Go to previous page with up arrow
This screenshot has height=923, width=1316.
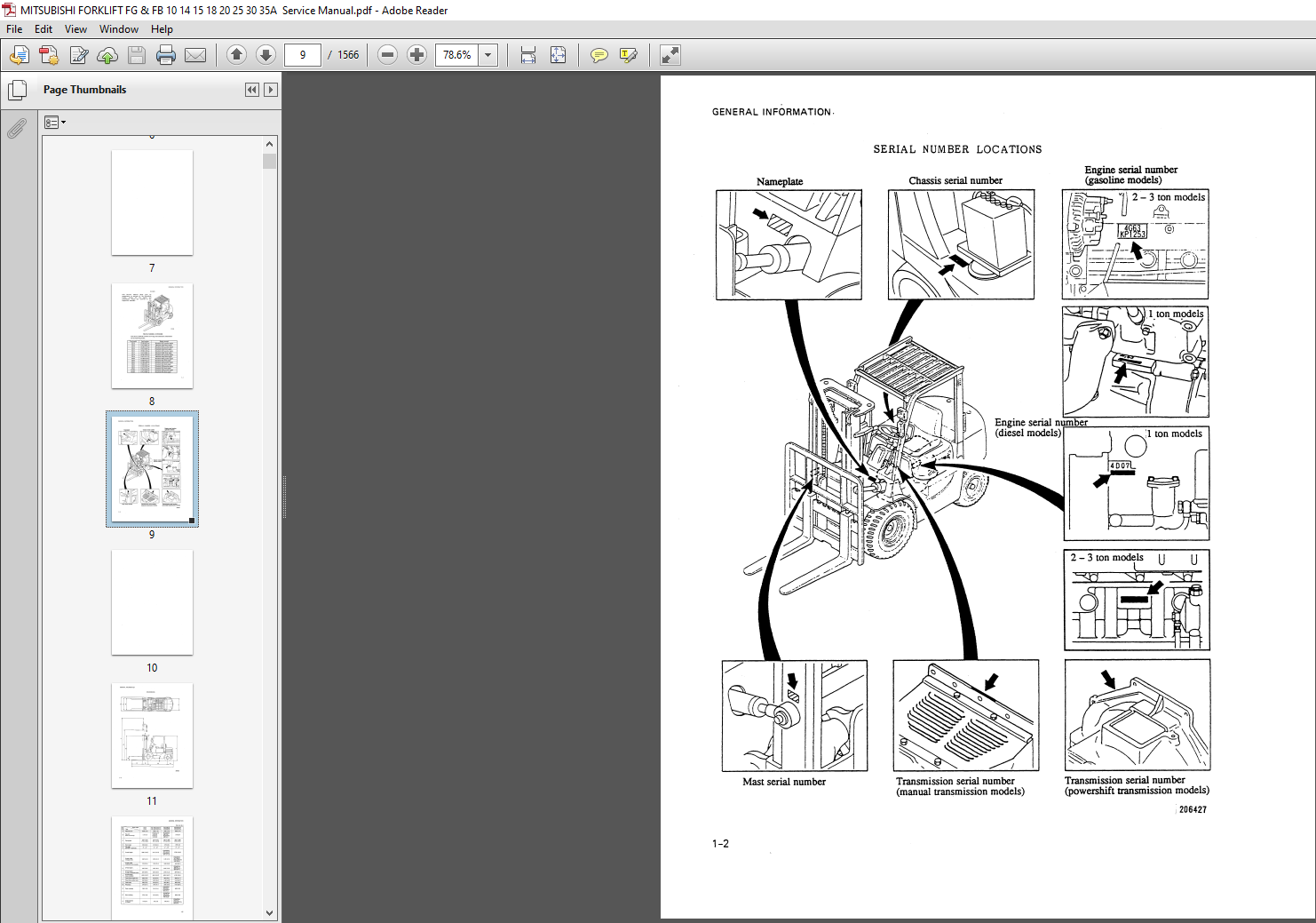pos(236,55)
